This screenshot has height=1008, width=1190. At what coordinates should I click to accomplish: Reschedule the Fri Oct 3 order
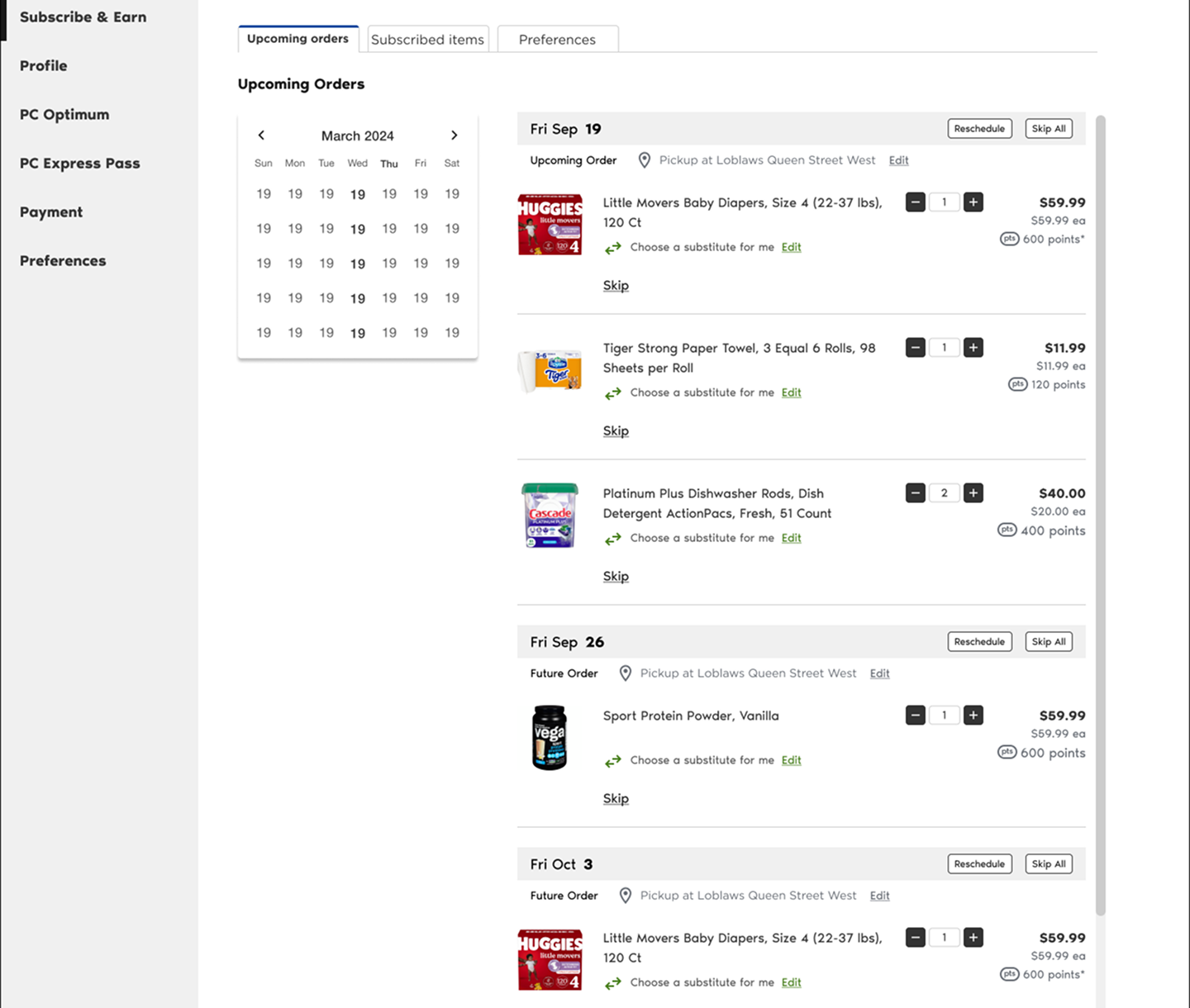click(x=979, y=864)
